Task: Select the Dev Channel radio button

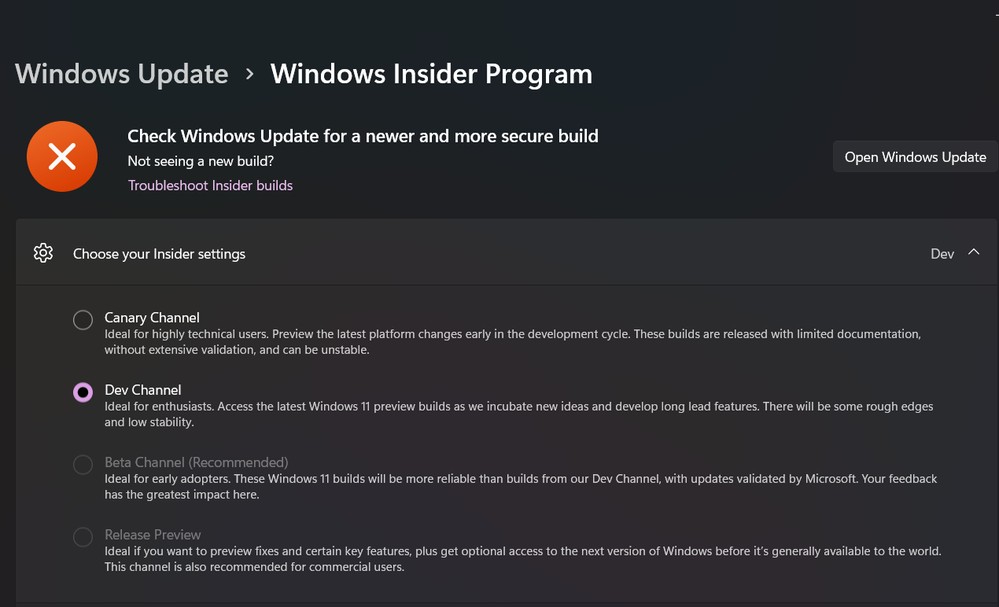Action: [82, 391]
